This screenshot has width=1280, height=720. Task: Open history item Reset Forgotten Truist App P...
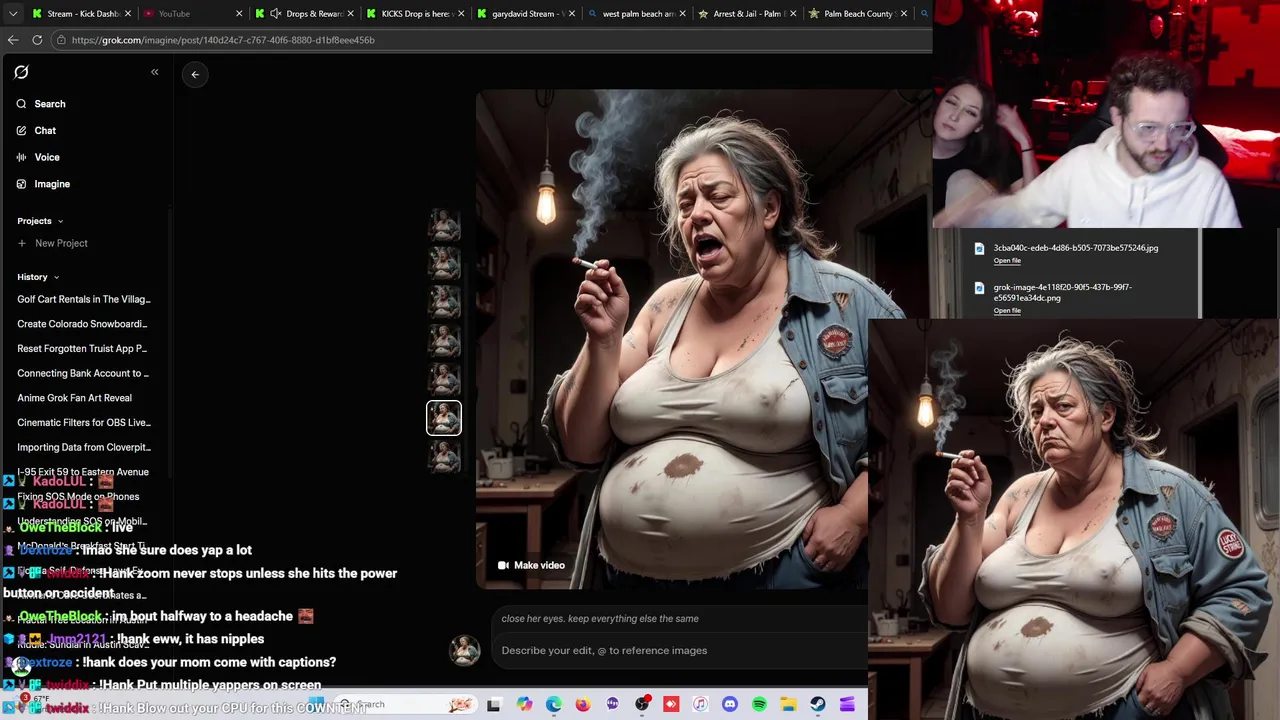tap(82, 349)
